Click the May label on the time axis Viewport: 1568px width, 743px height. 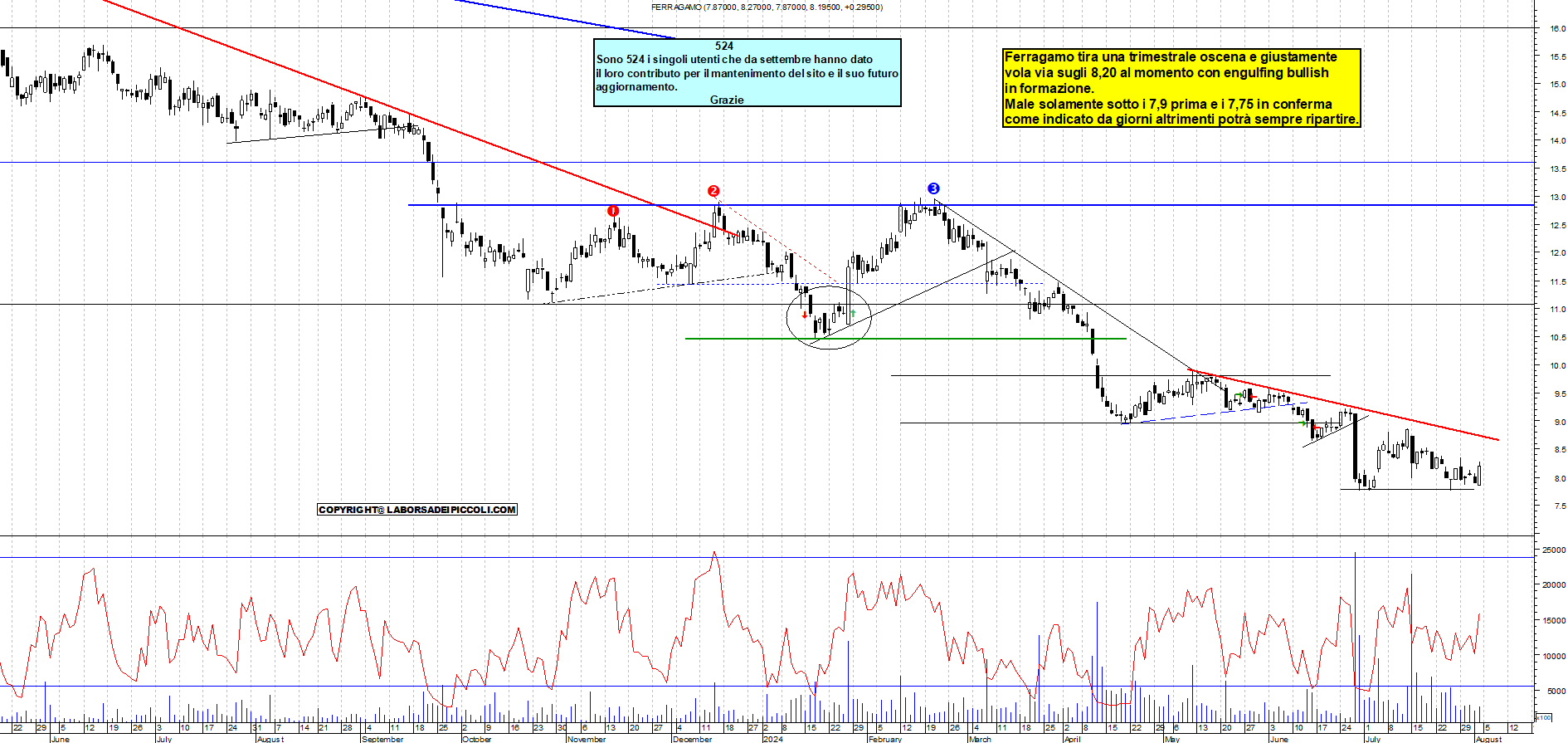click(x=1171, y=739)
